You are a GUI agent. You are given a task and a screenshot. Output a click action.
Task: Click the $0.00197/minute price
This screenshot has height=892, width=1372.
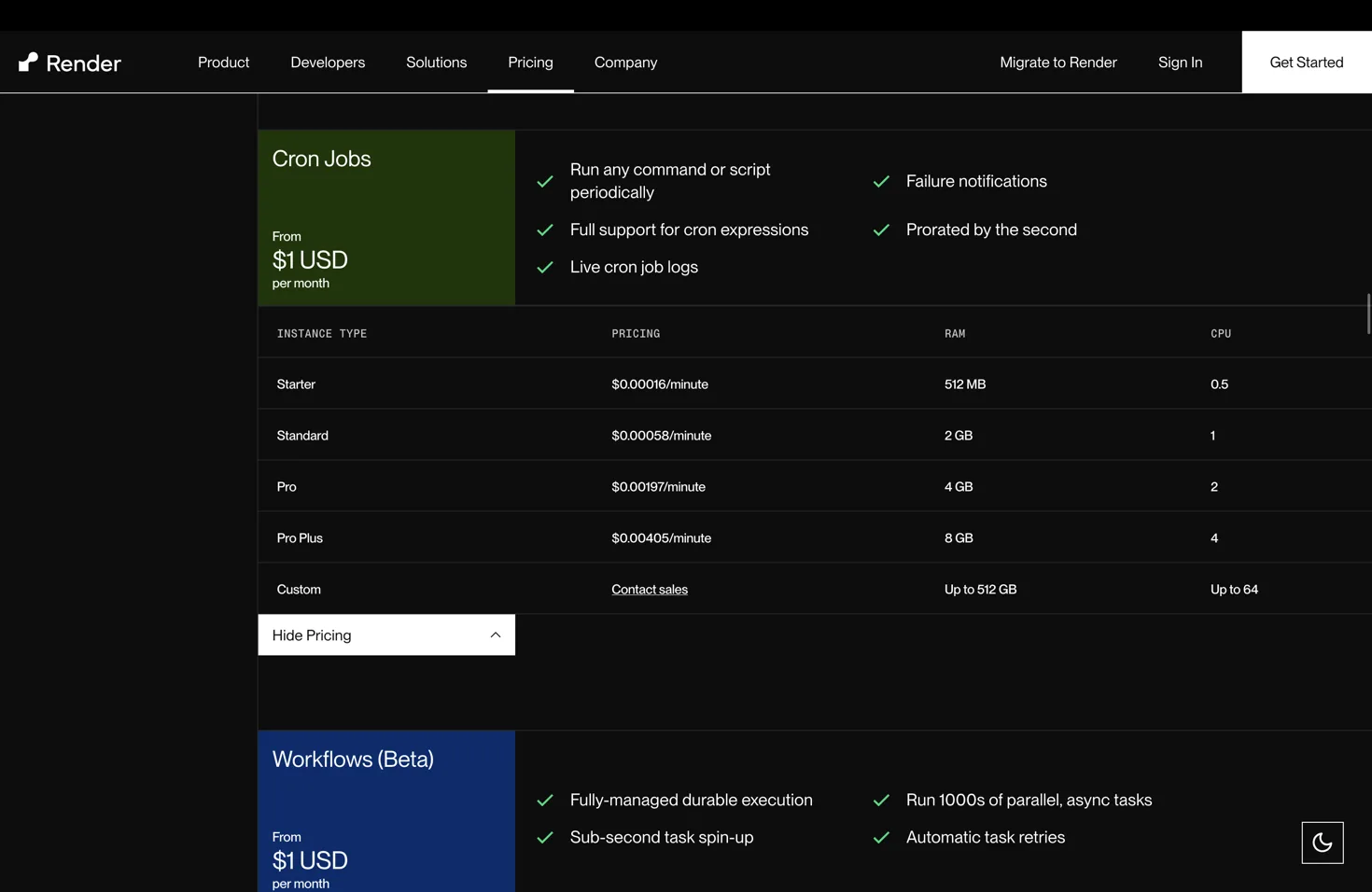point(658,487)
